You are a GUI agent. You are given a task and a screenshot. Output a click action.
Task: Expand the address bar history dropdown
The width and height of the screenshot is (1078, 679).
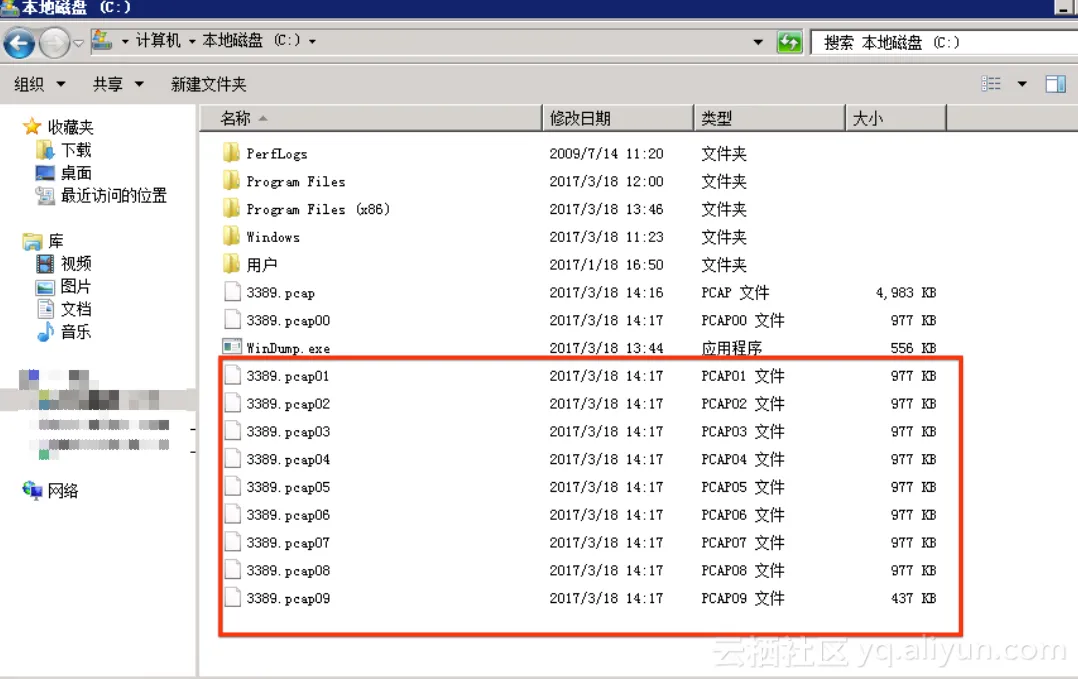pyautogui.click(x=758, y=42)
